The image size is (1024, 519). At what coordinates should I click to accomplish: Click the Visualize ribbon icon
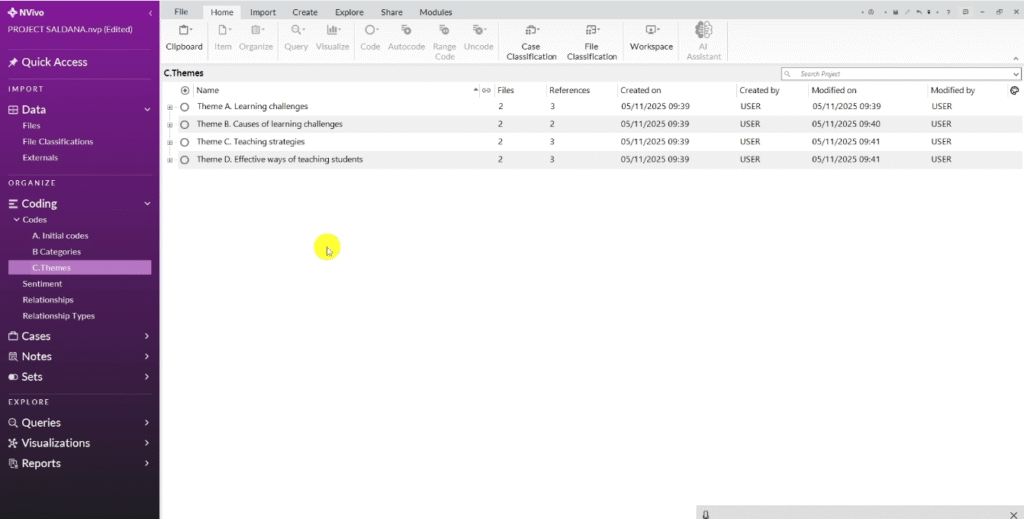[x=333, y=31]
